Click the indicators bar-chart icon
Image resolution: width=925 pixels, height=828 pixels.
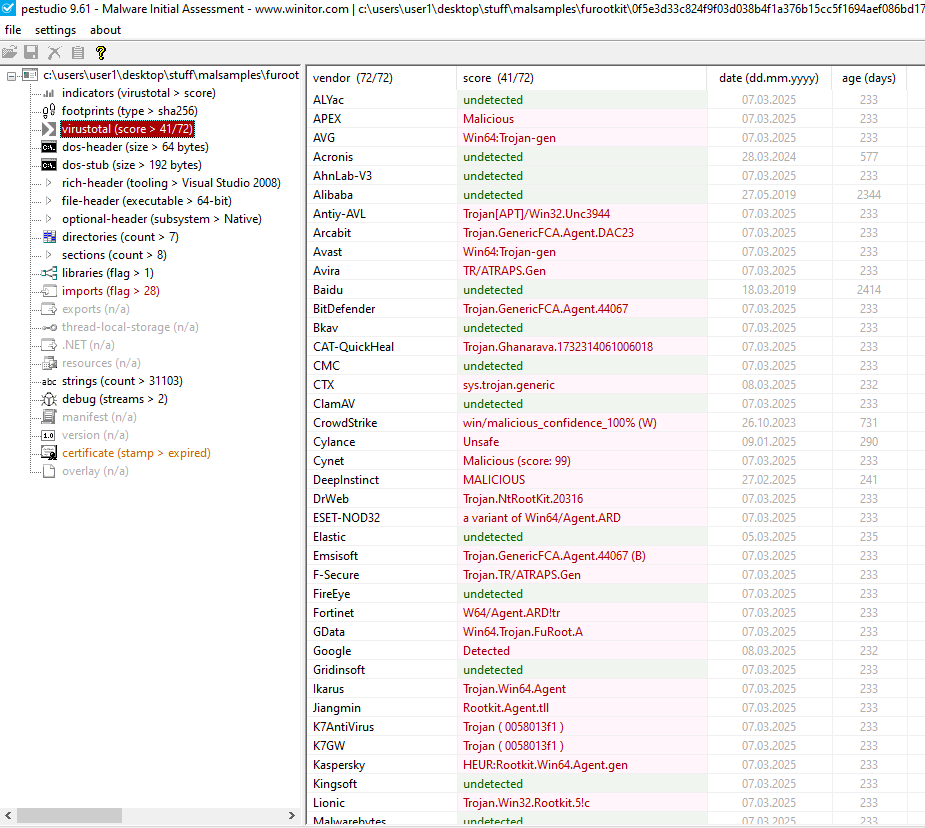[x=49, y=93]
